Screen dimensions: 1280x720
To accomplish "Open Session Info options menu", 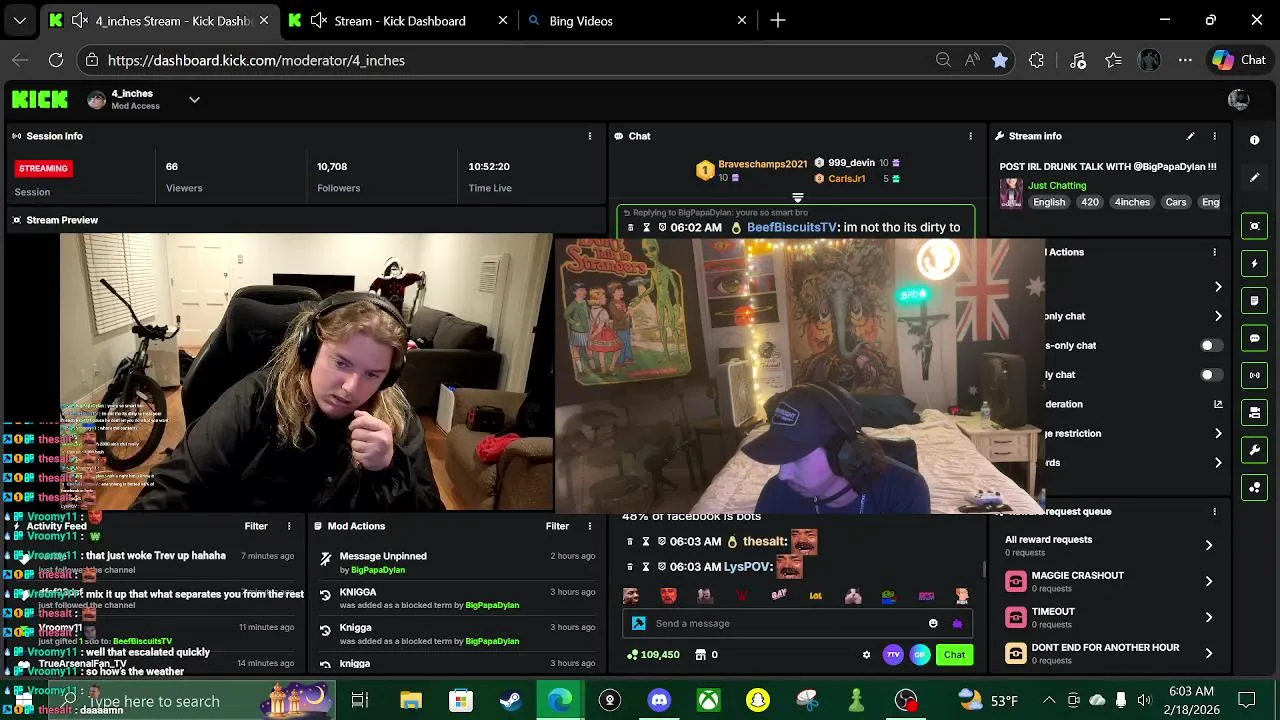I will pos(590,136).
